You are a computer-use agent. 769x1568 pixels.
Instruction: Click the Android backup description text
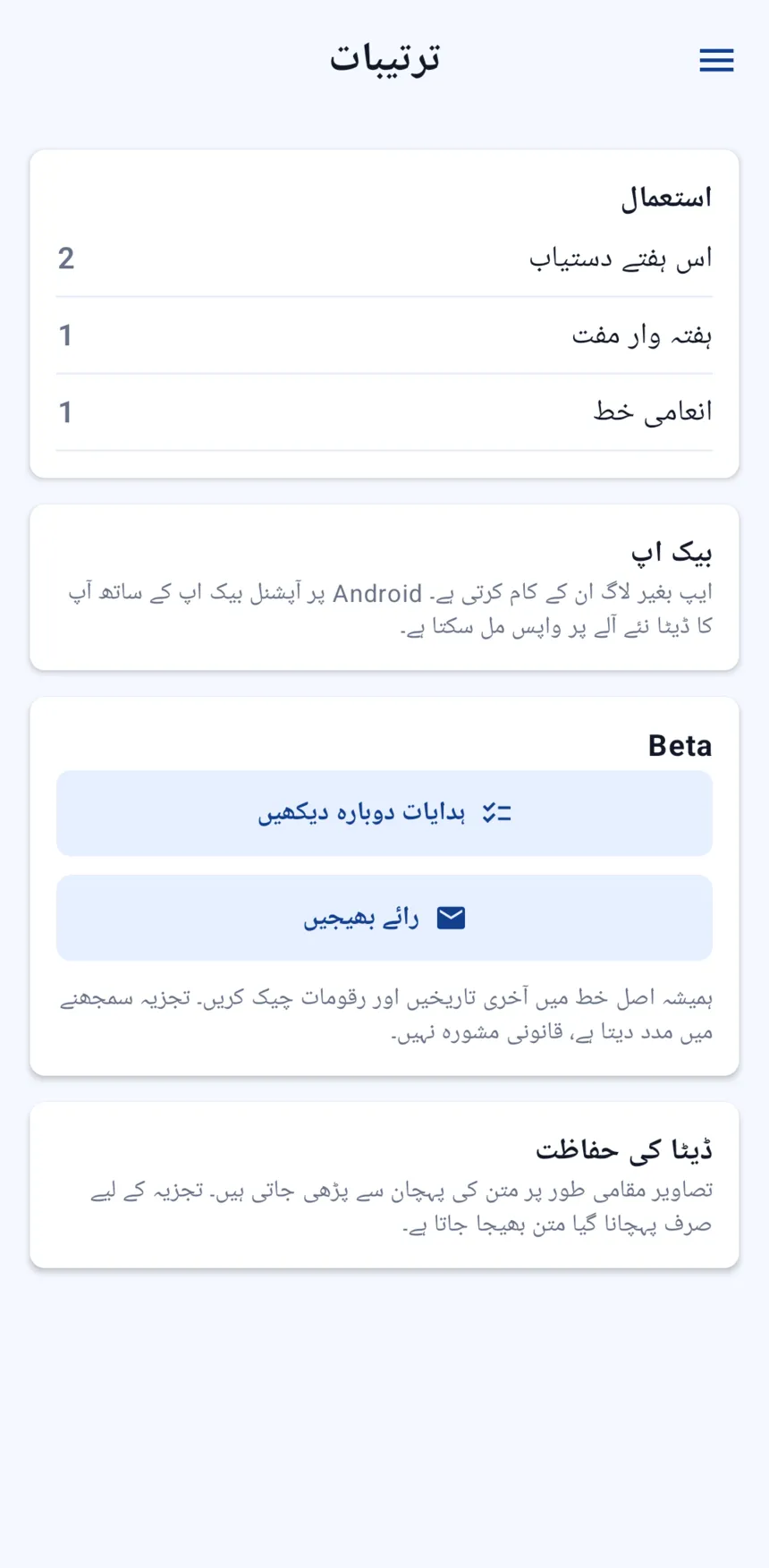[x=390, y=610]
